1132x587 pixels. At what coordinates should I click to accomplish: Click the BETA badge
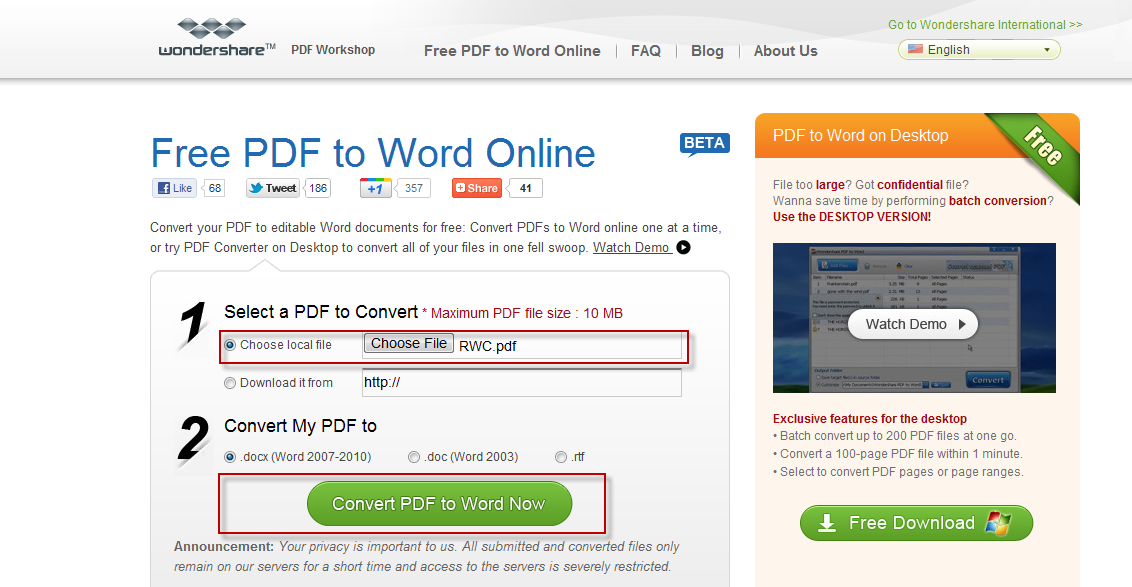click(704, 144)
